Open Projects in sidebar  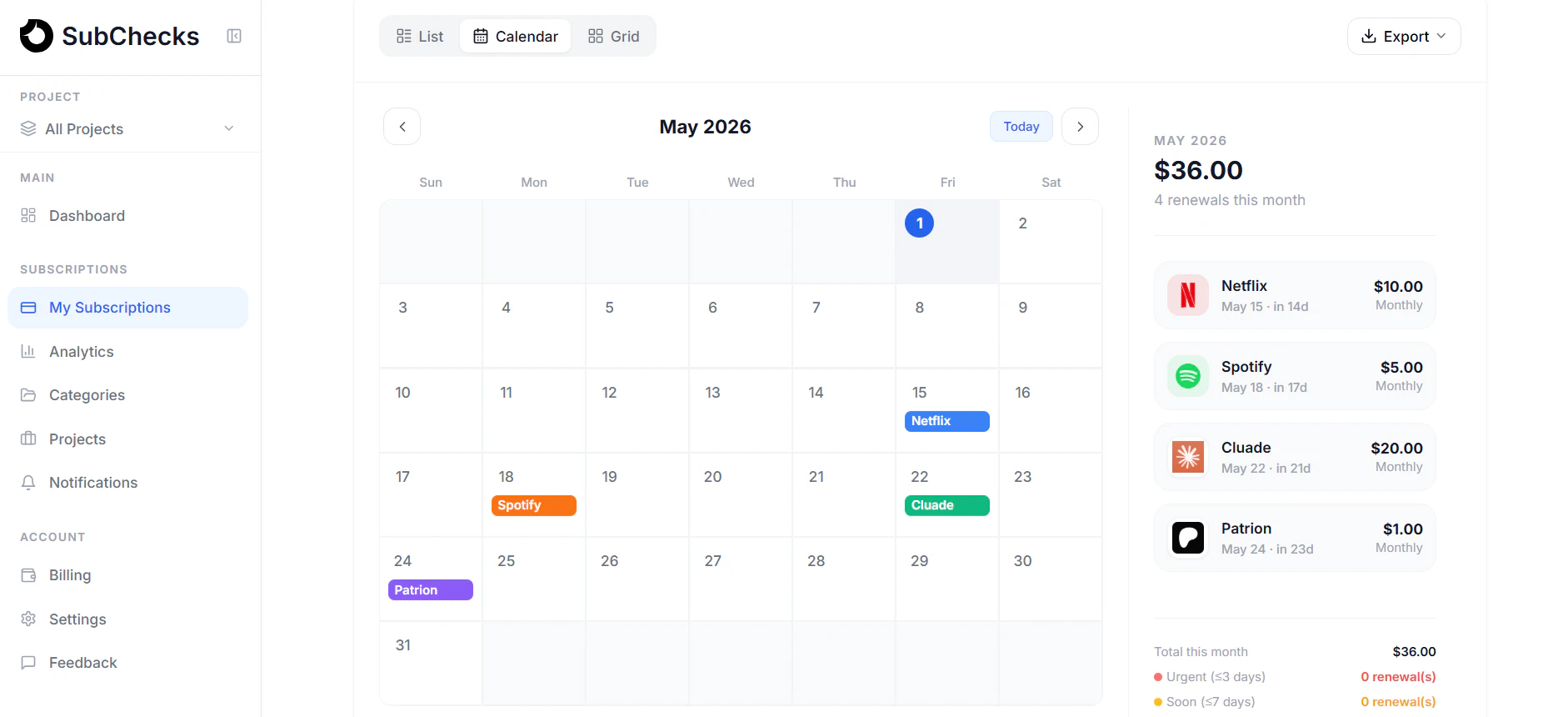(x=128, y=439)
